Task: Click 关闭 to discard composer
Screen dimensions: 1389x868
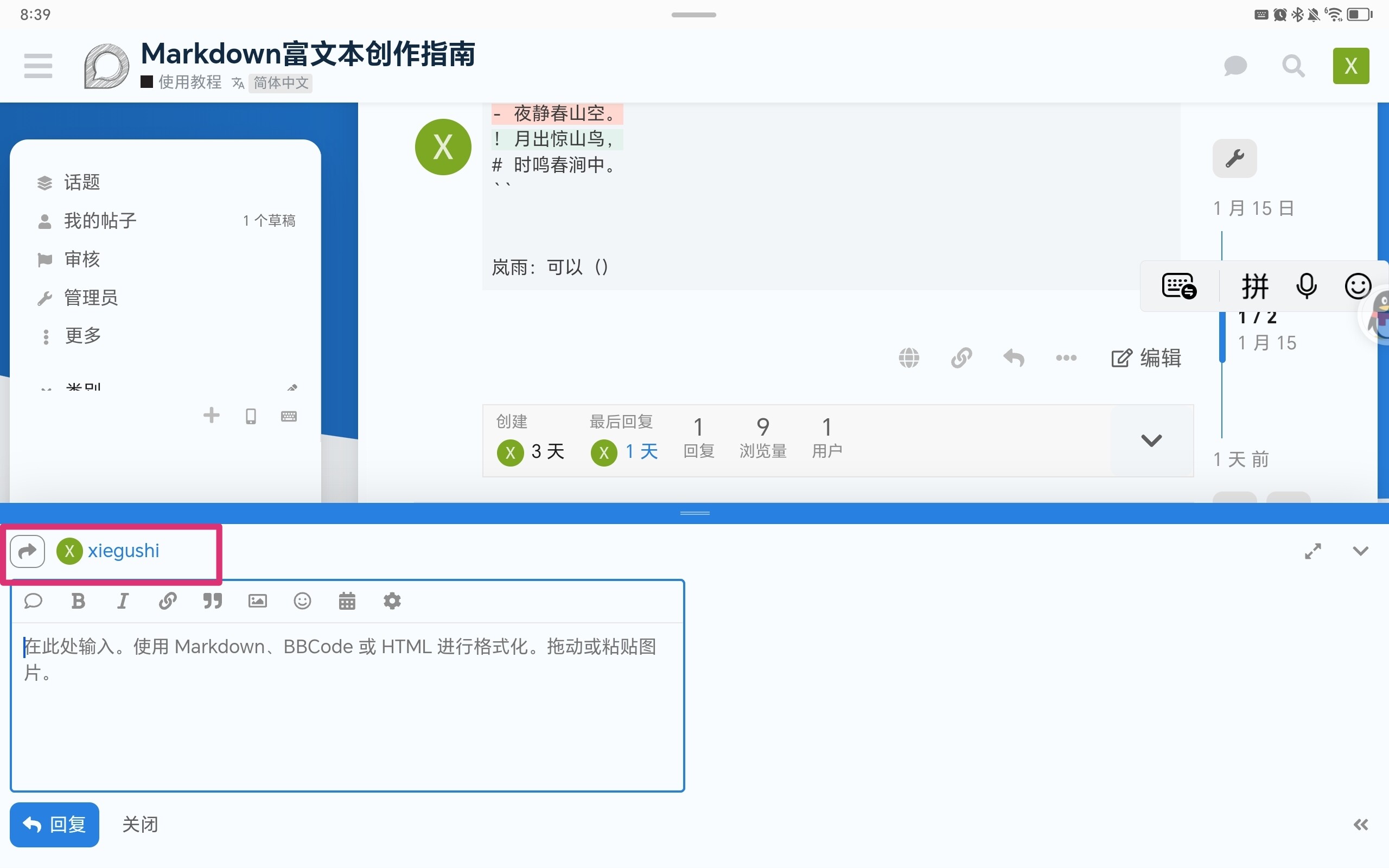Action: click(x=140, y=825)
